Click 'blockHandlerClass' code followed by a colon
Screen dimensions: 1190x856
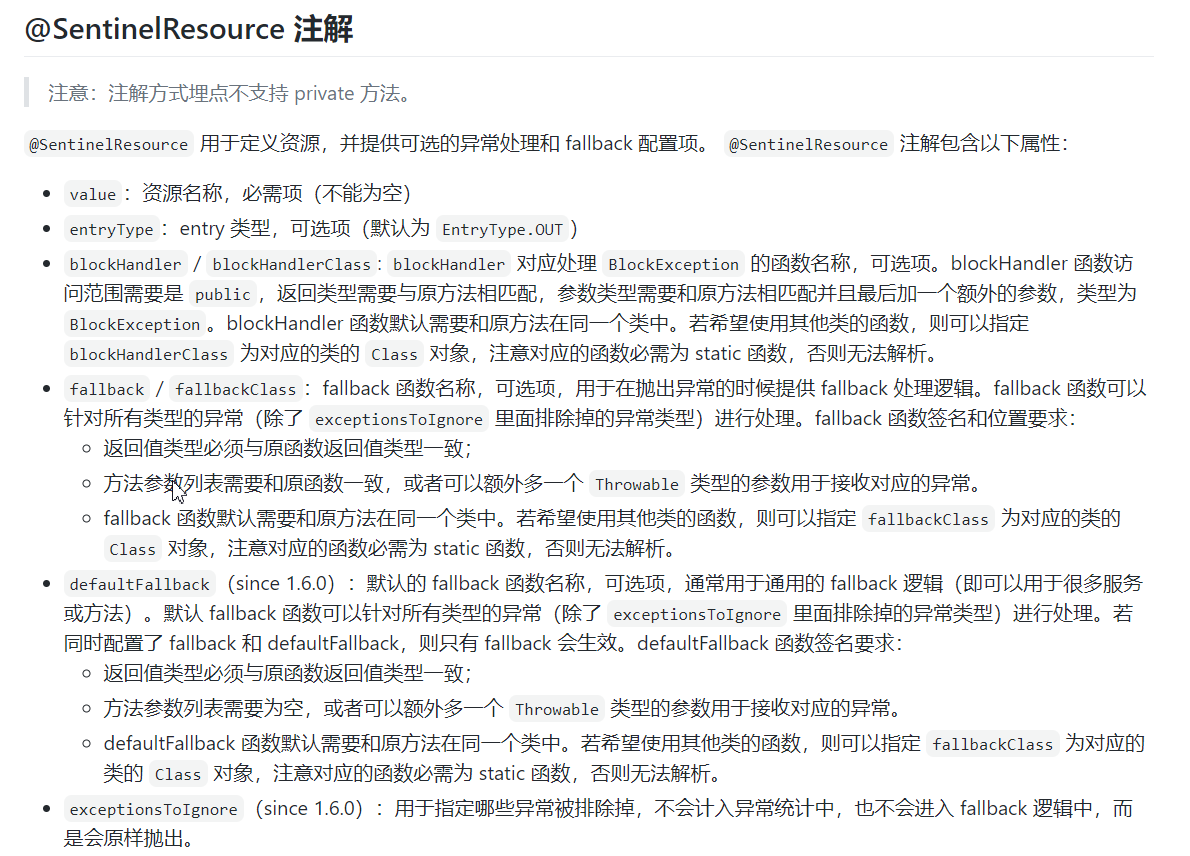291,264
